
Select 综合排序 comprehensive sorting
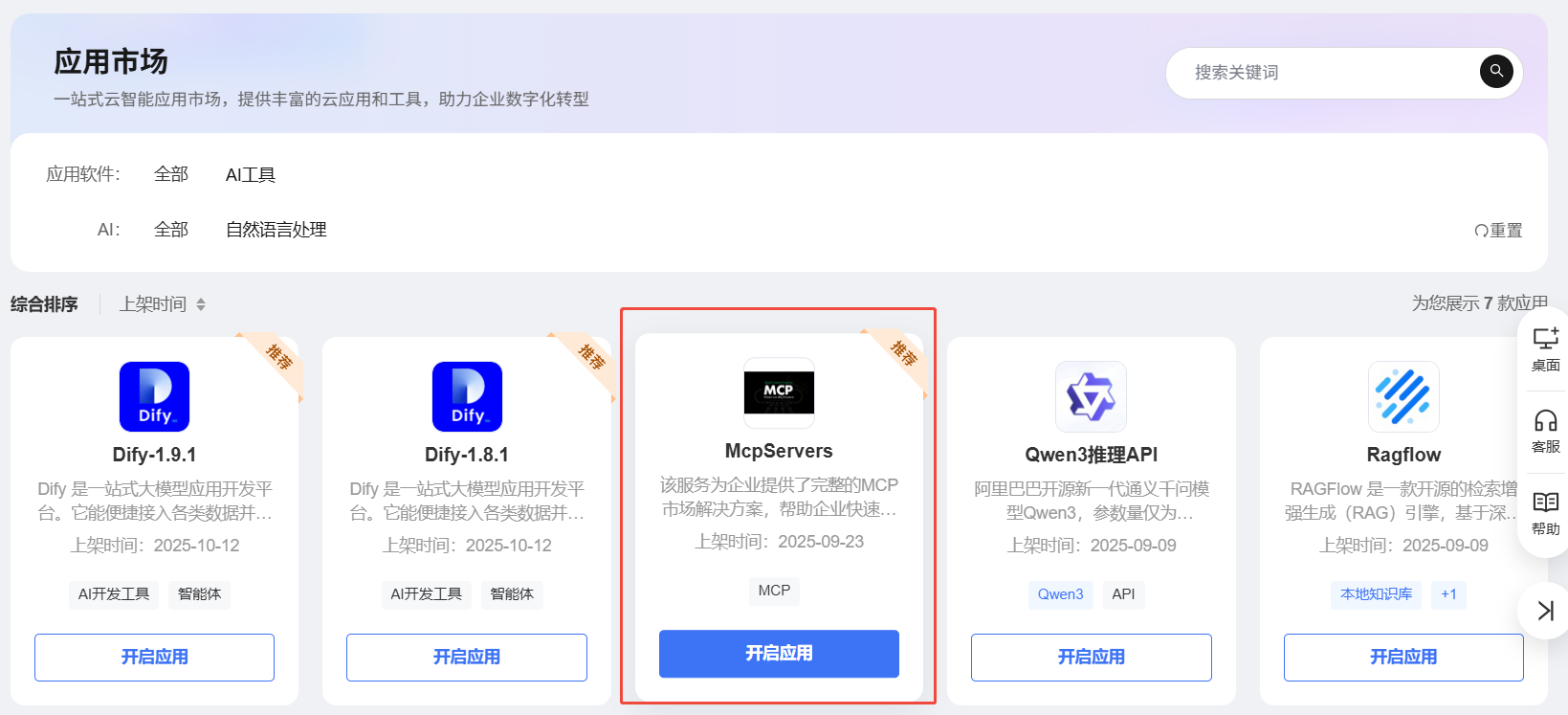point(44,304)
